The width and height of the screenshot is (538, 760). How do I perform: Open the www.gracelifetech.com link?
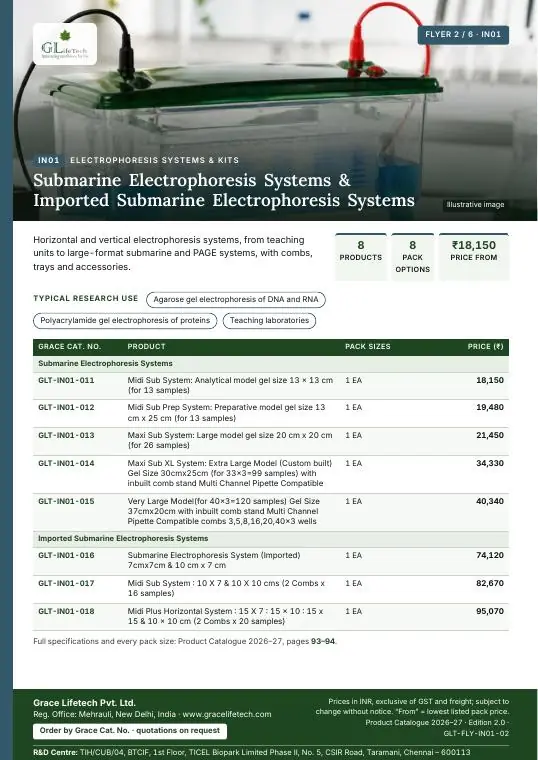click(x=227, y=714)
